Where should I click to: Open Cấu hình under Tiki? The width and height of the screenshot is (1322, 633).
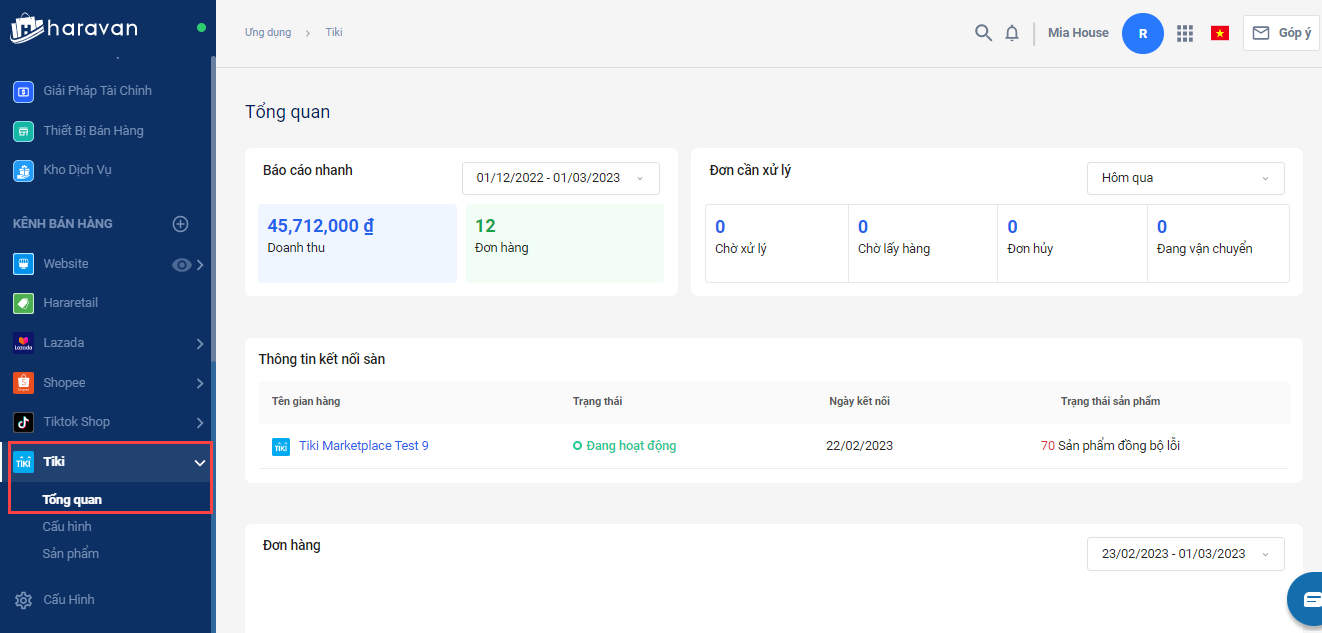pos(67,526)
